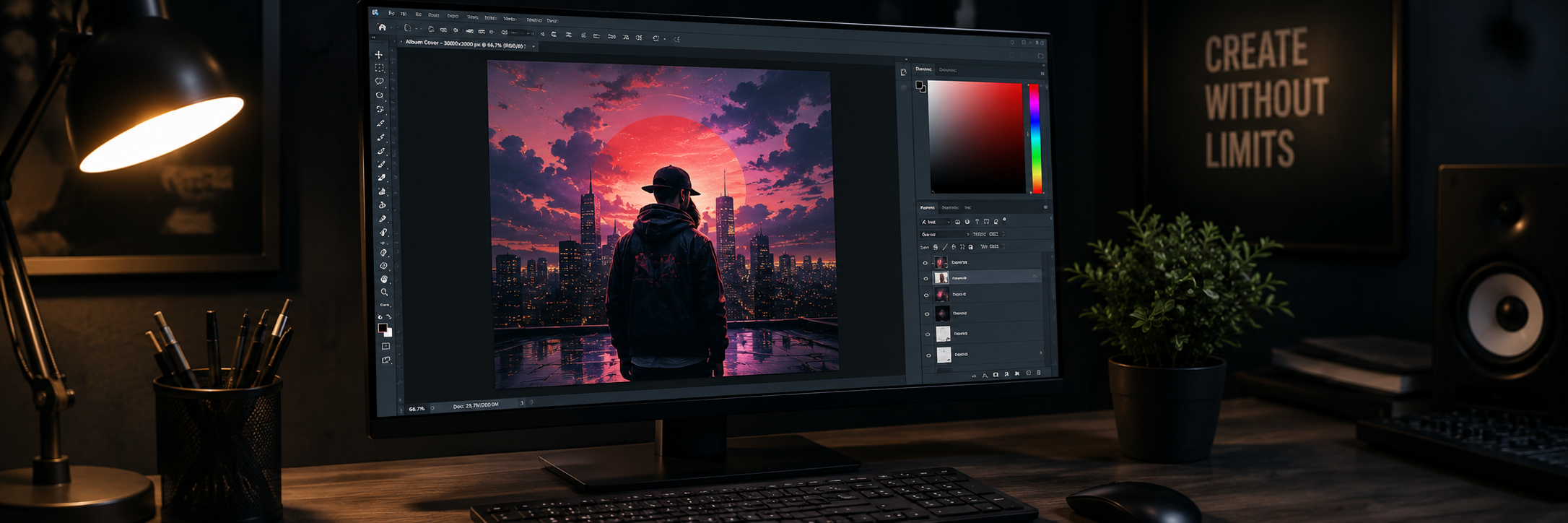
Task: Create a new layer from Layers footer
Action: (x=1029, y=373)
